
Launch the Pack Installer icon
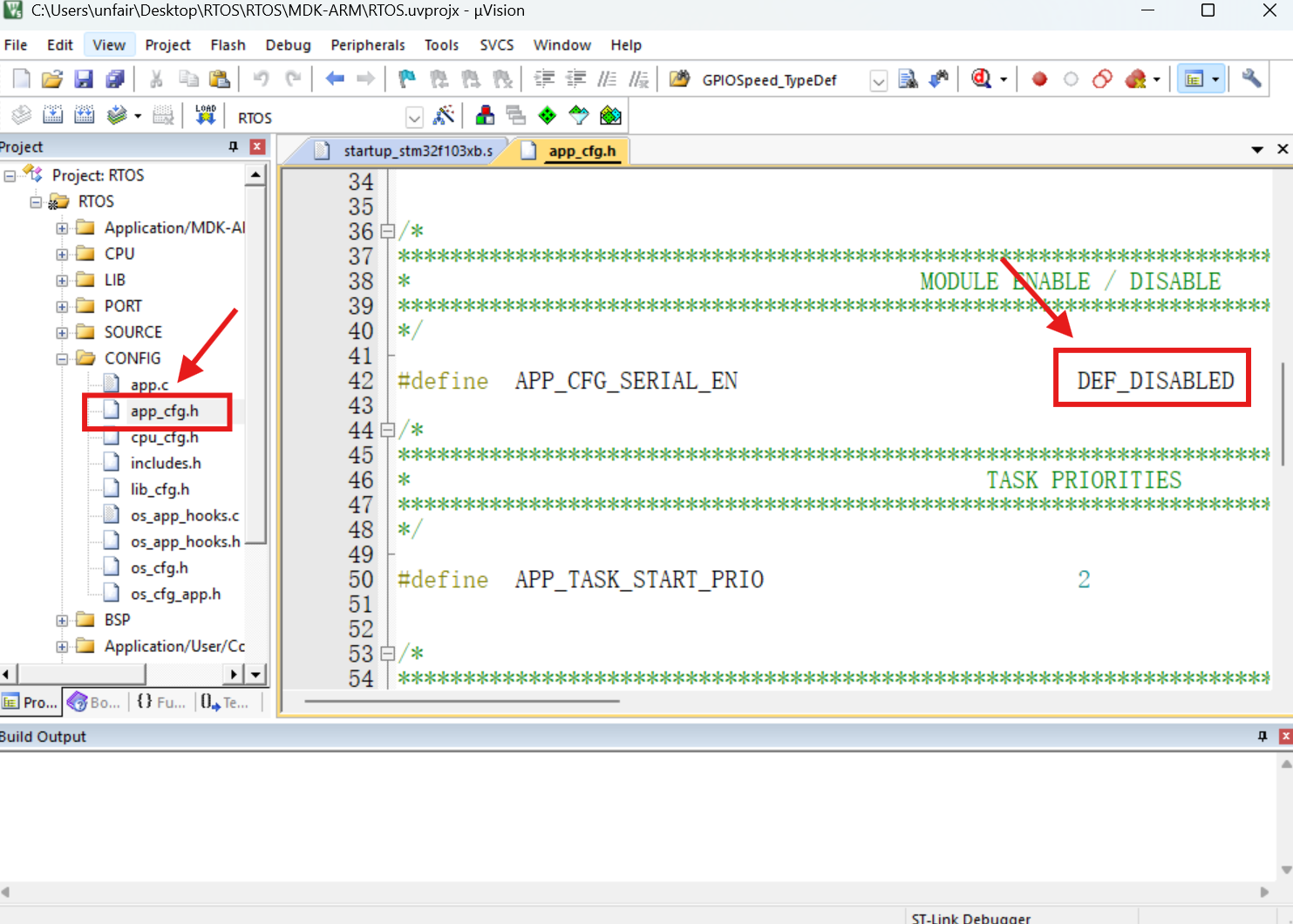610,115
